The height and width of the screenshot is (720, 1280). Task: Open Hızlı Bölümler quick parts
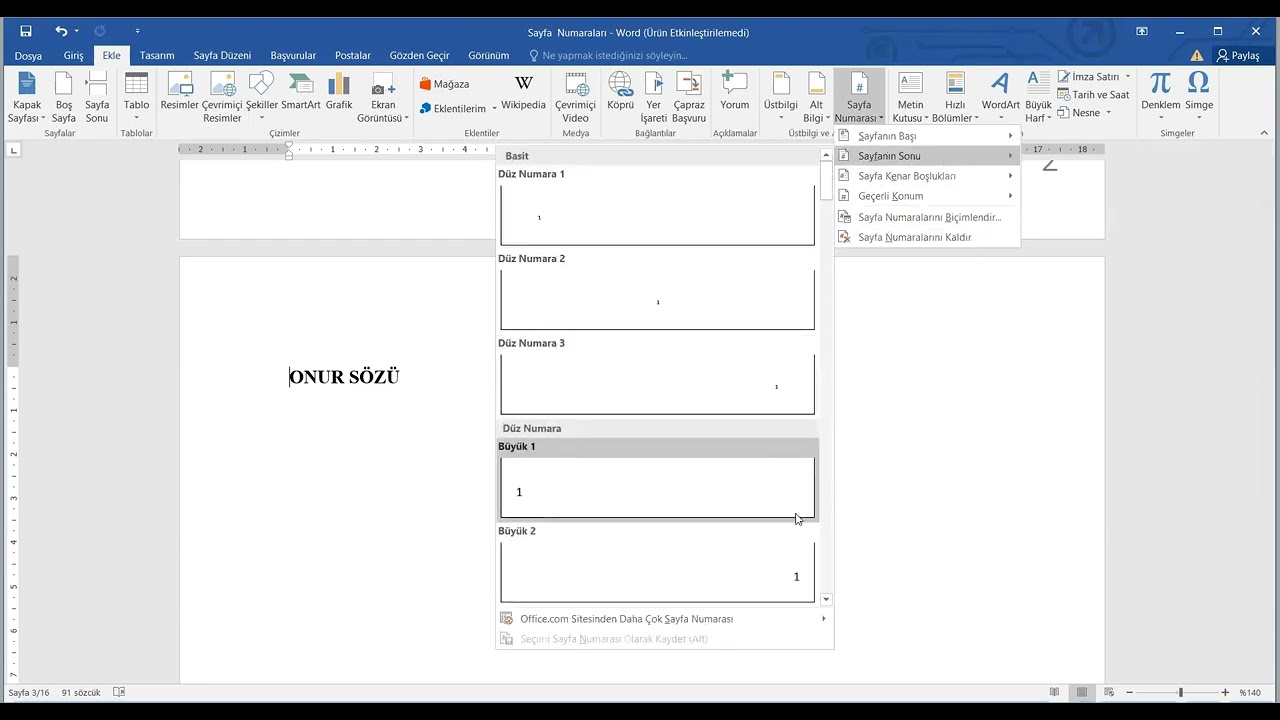pyautogui.click(x=955, y=98)
